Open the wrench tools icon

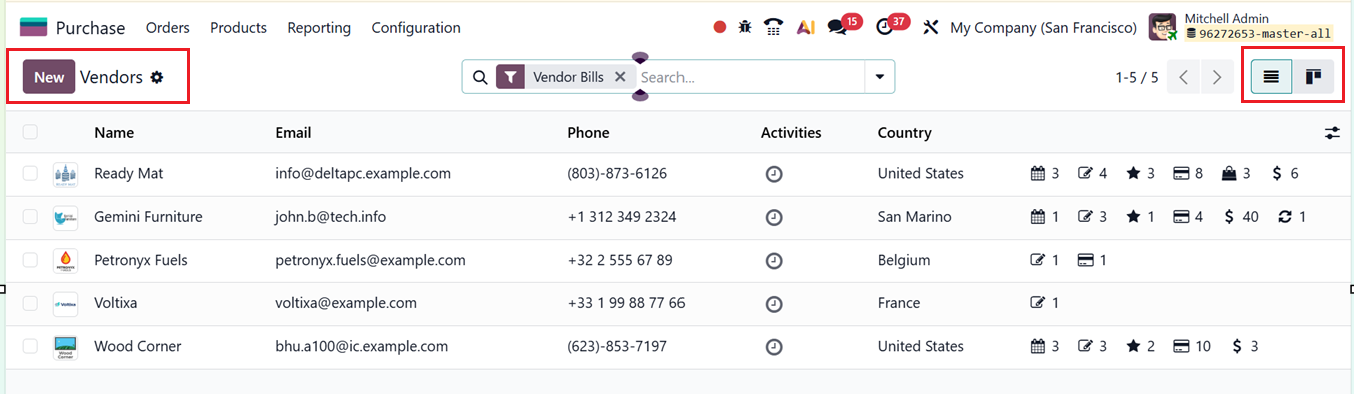click(930, 28)
